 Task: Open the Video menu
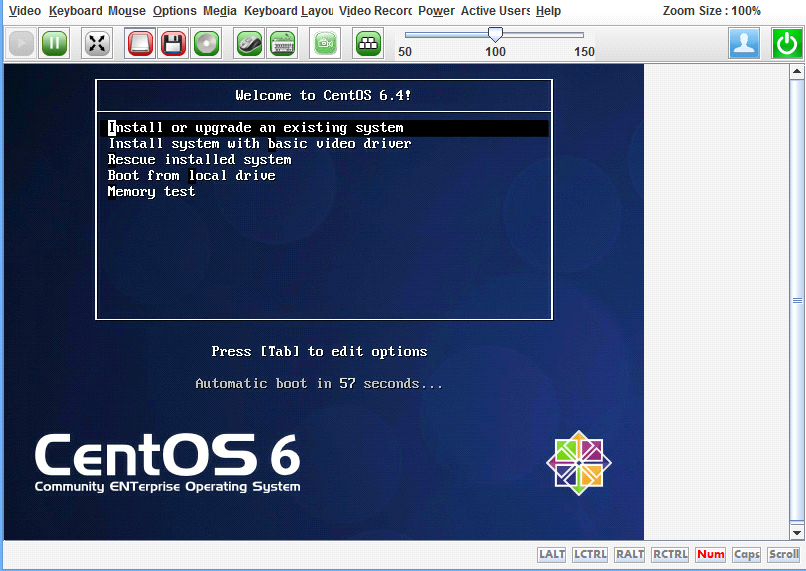click(25, 11)
